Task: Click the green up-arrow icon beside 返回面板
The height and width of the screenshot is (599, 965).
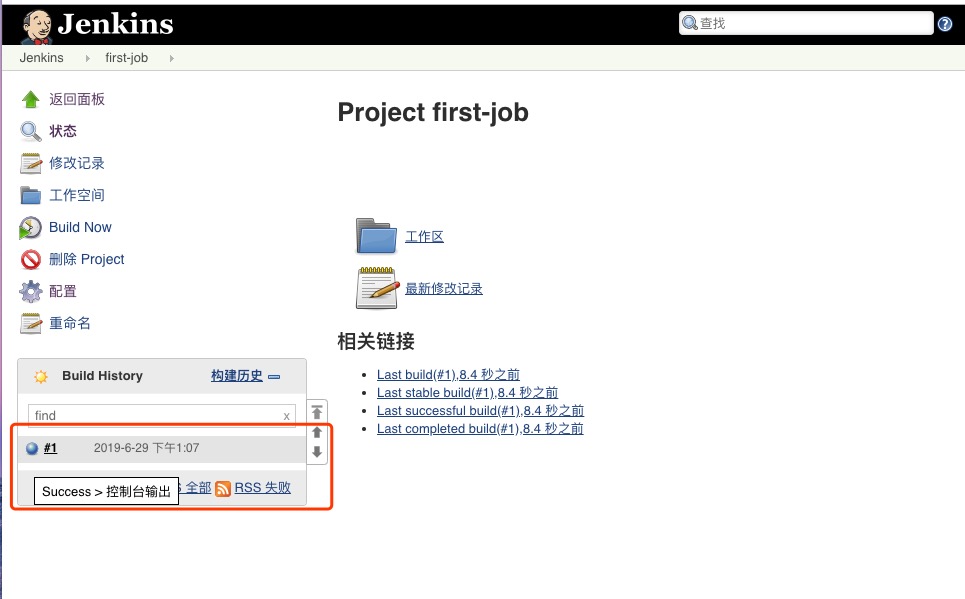Action: tap(30, 99)
